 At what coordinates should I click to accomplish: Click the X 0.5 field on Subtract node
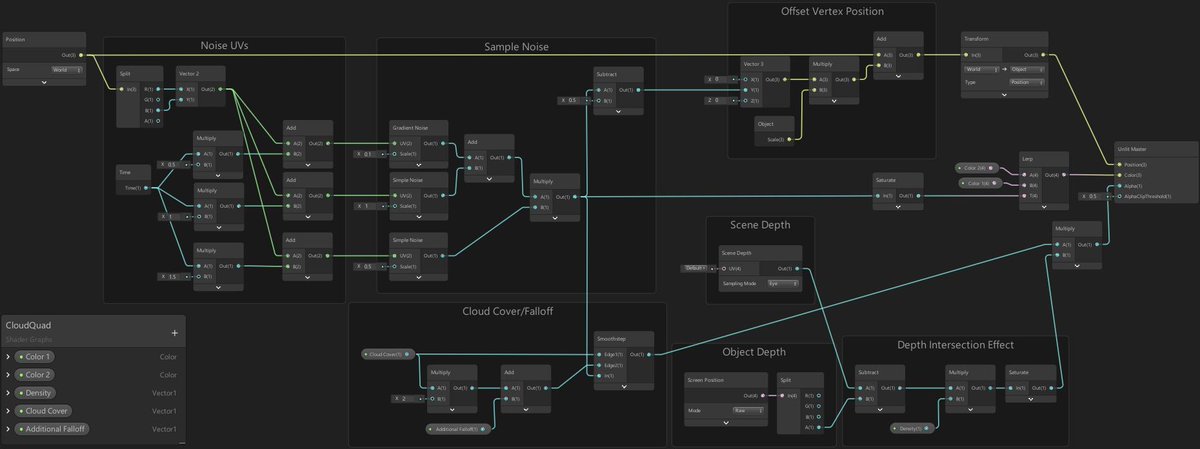coord(568,100)
